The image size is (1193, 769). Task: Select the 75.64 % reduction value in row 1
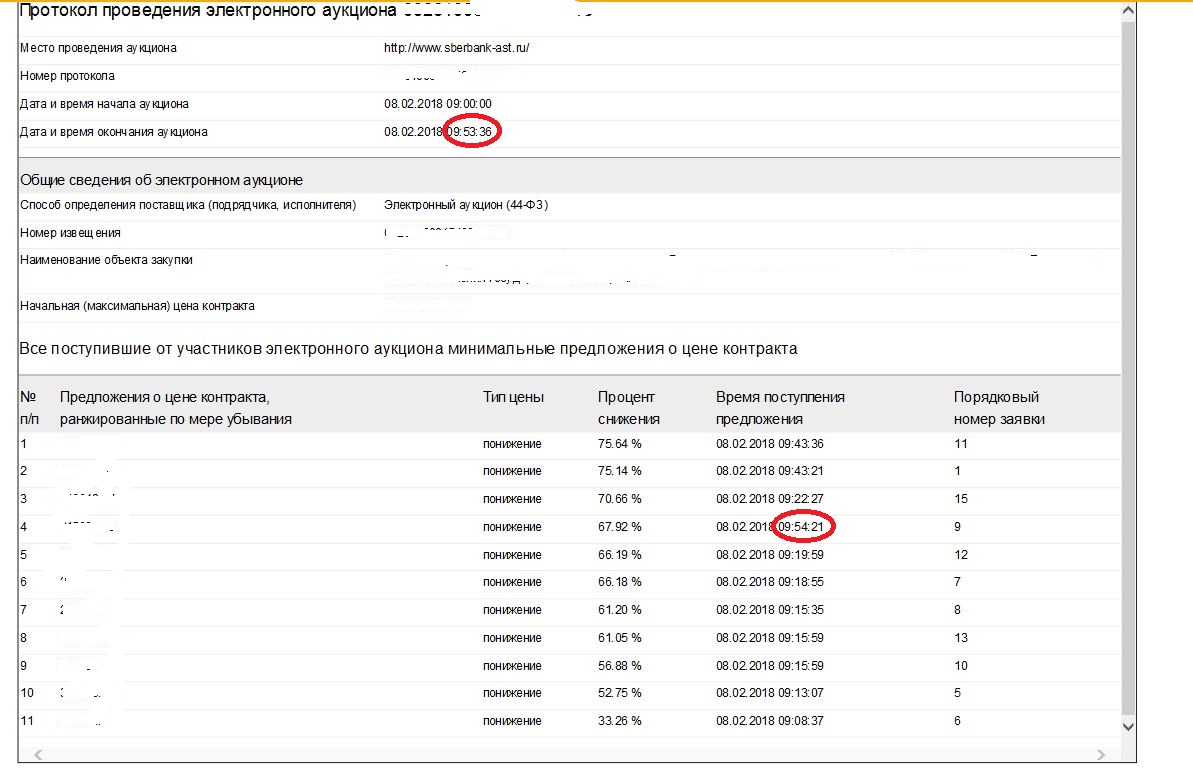pos(619,443)
